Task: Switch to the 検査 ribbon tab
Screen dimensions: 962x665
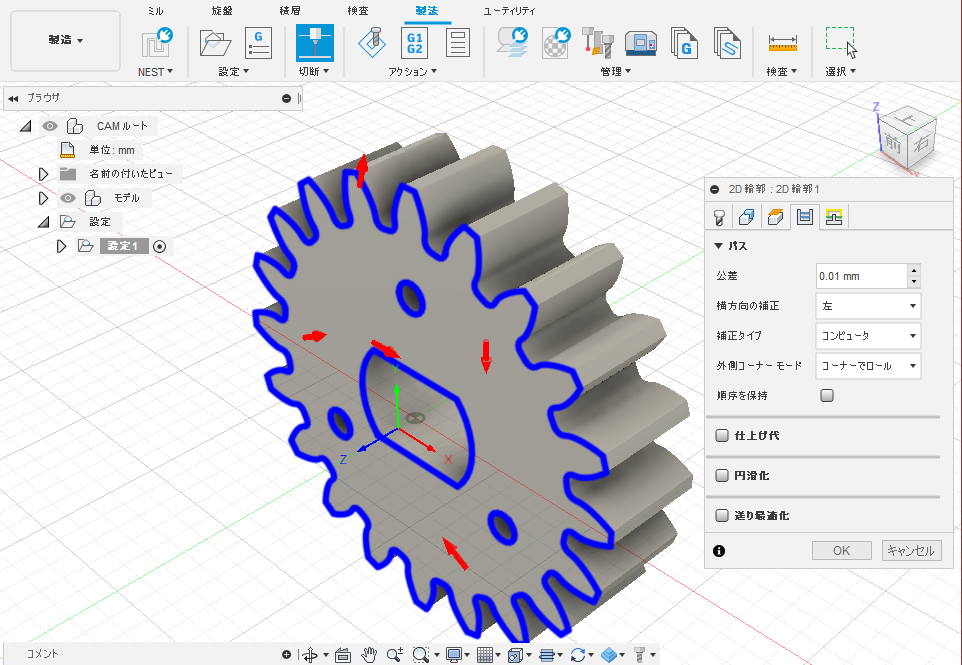Action: click(358, 10)
